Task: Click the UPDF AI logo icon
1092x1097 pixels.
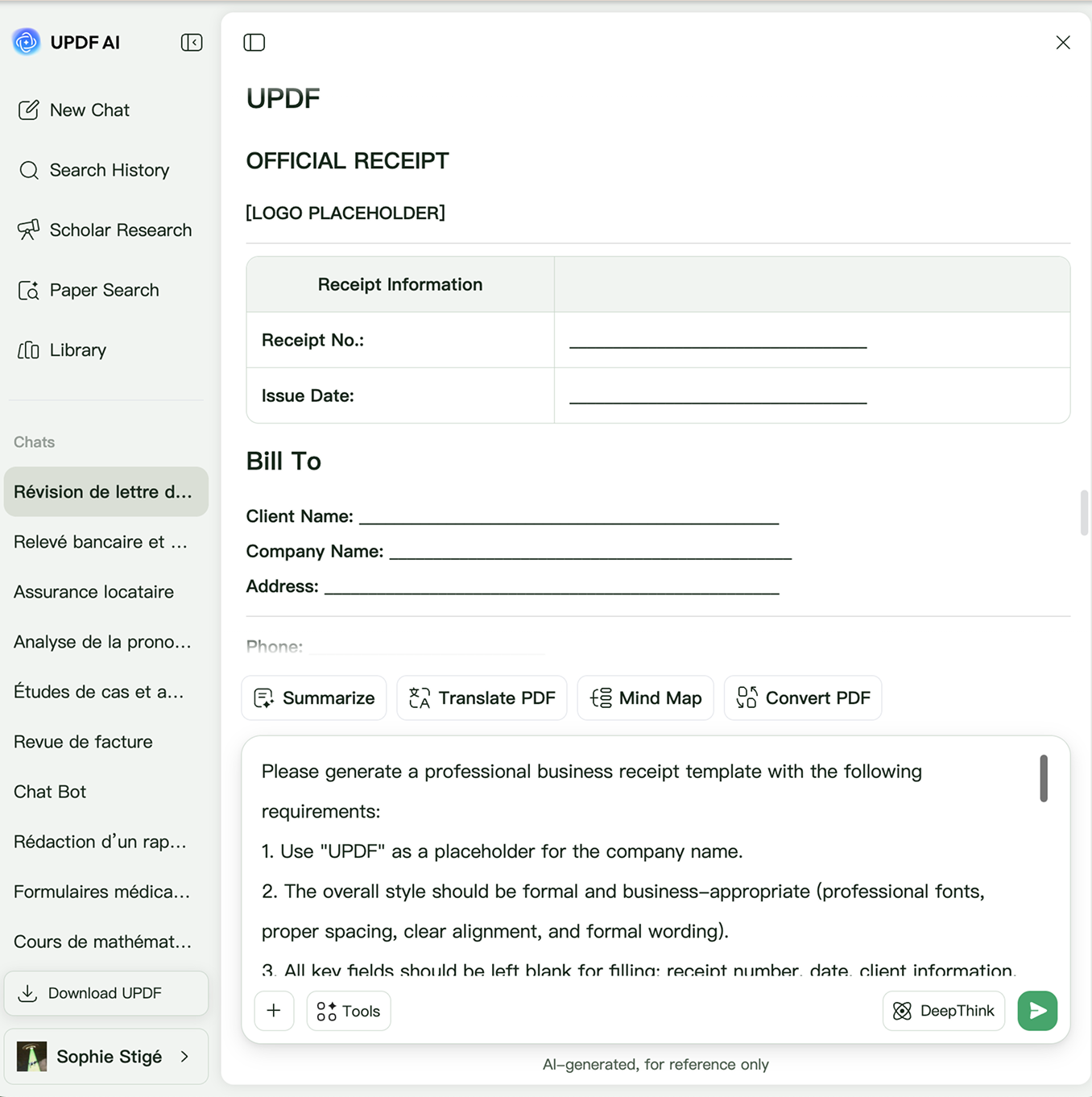Action: pos(27,42)
